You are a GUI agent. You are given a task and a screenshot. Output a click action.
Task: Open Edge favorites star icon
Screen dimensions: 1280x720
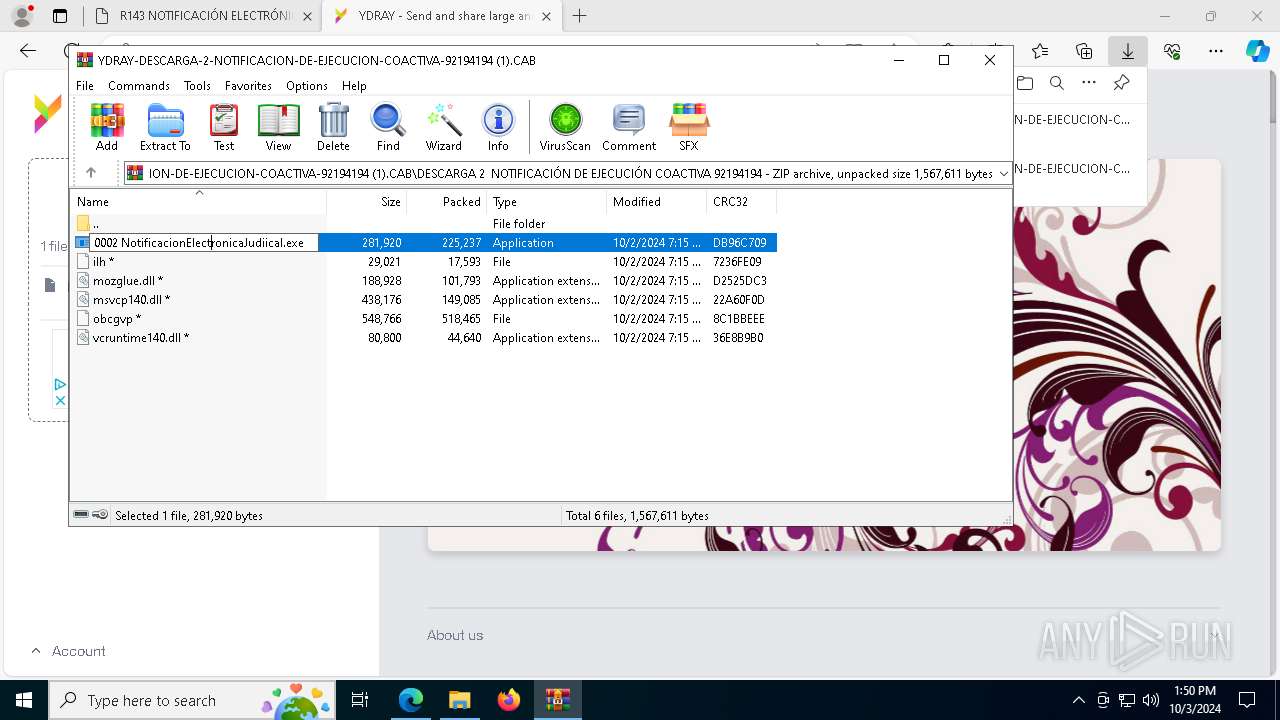tap(1040, 51)
